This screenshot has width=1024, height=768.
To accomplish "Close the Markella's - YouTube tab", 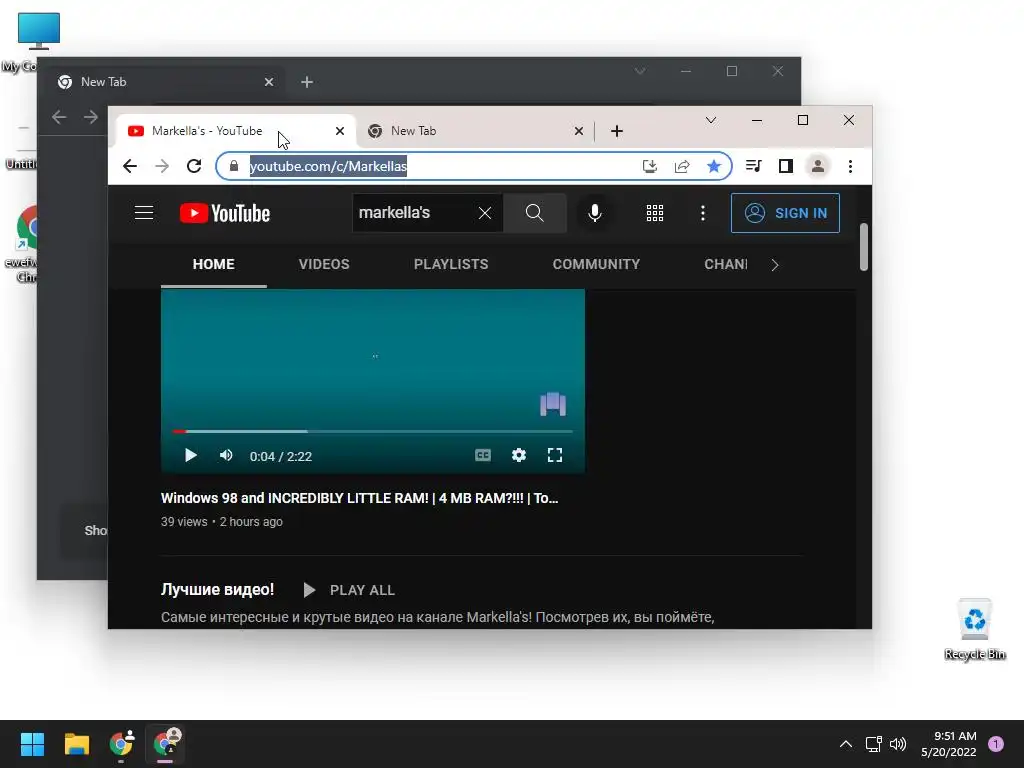I will point(340,131).
